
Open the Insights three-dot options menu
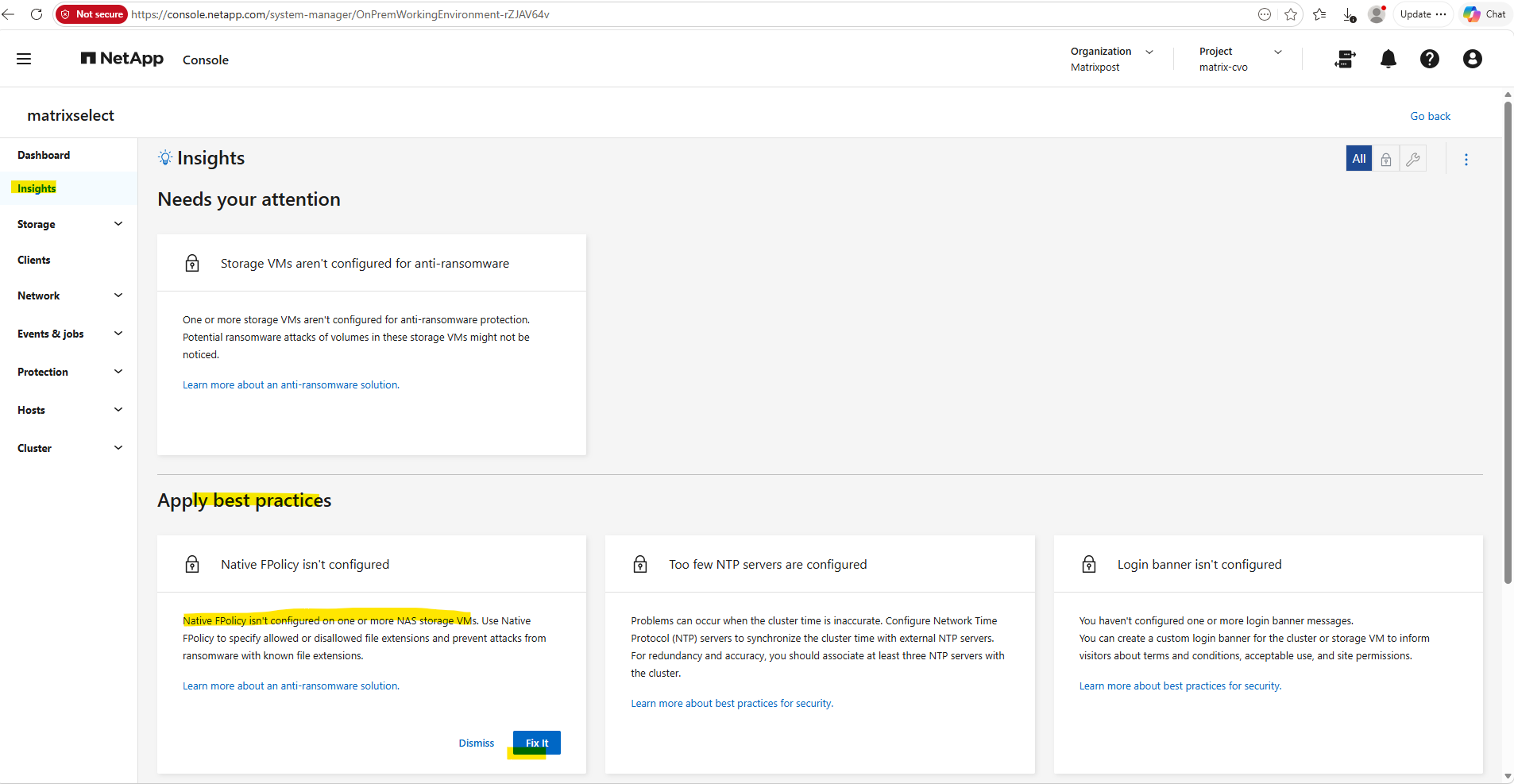(1466, 160)
